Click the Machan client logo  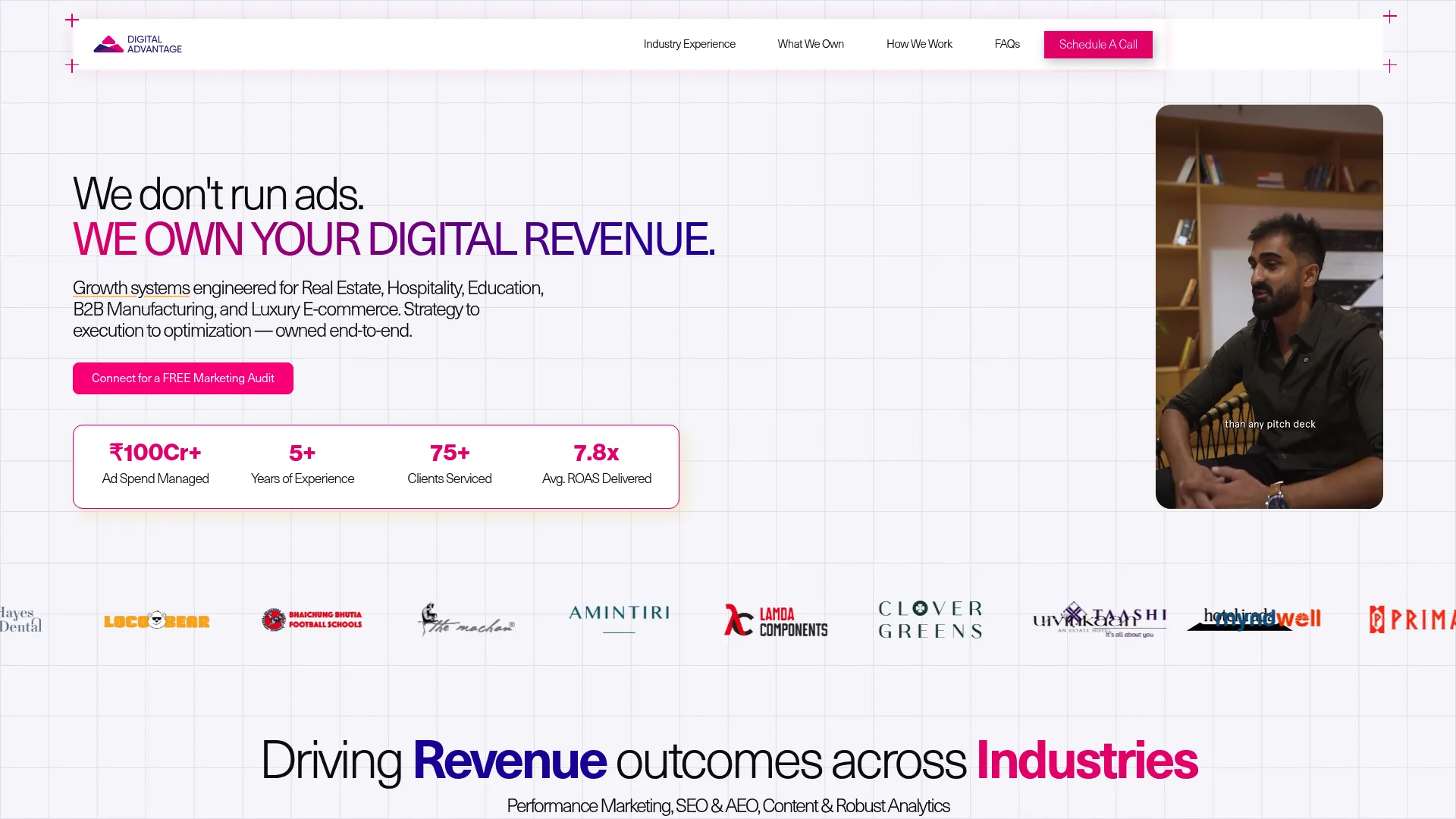click(x=466, y=620)
